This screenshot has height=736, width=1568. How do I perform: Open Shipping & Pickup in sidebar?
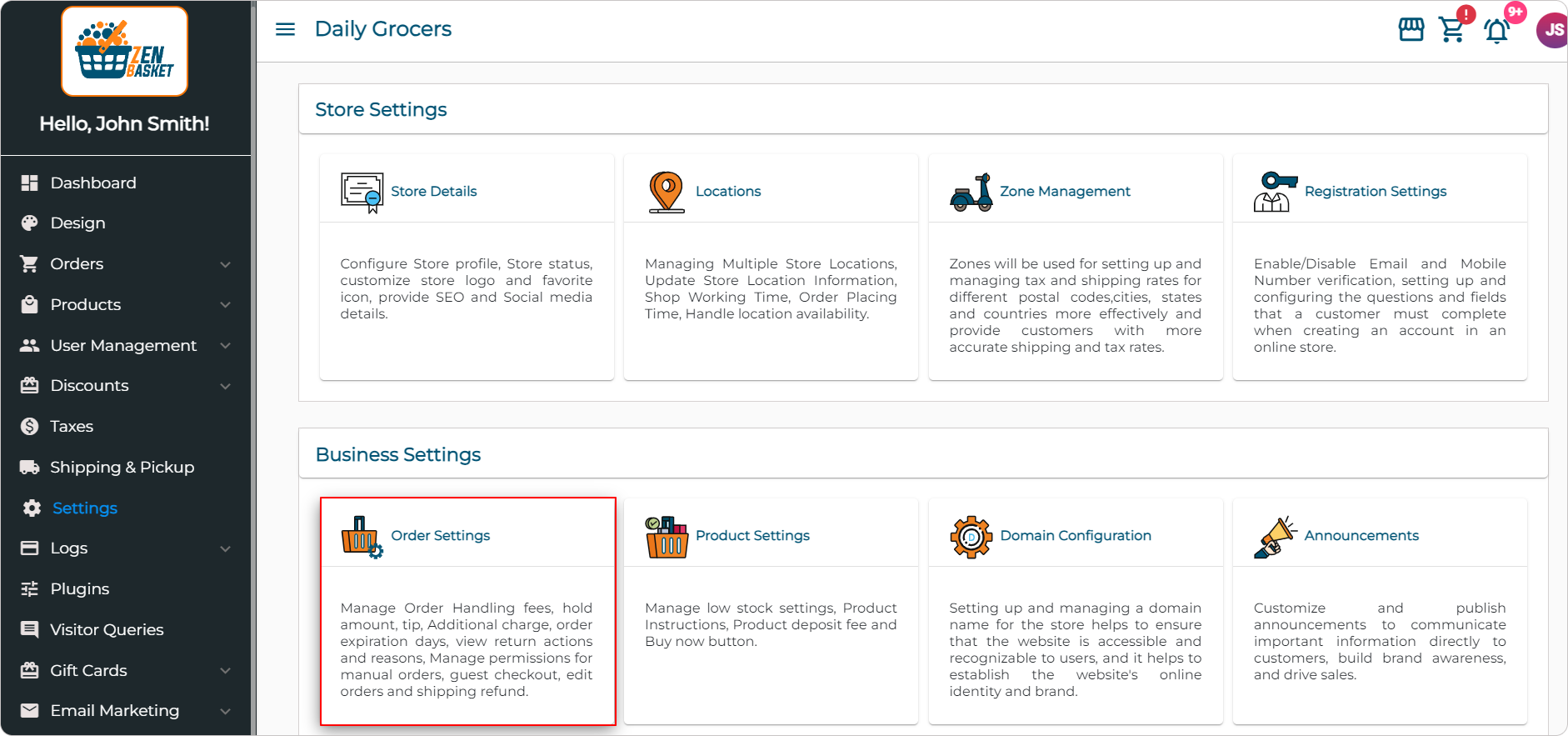point(122,467)
